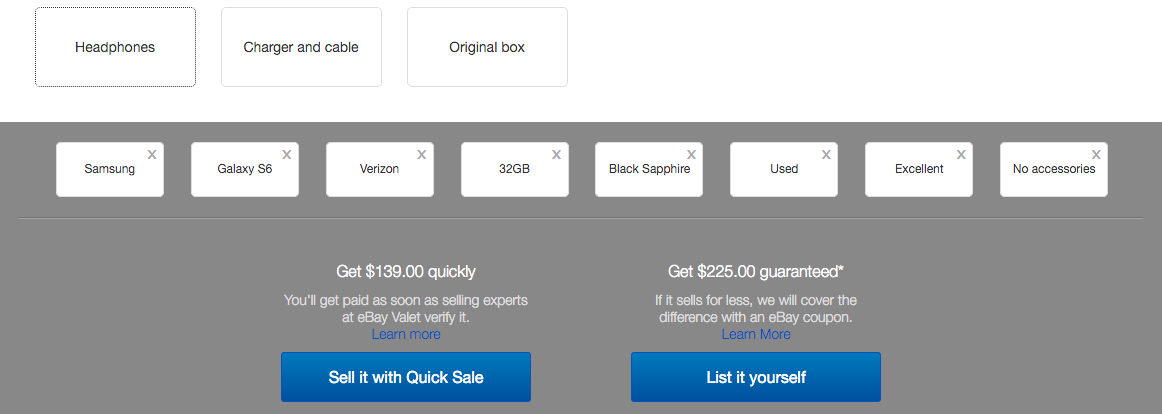Select the Verizon chip label
This screenshot has height=414, width=1162.
(x=379, y=170)
